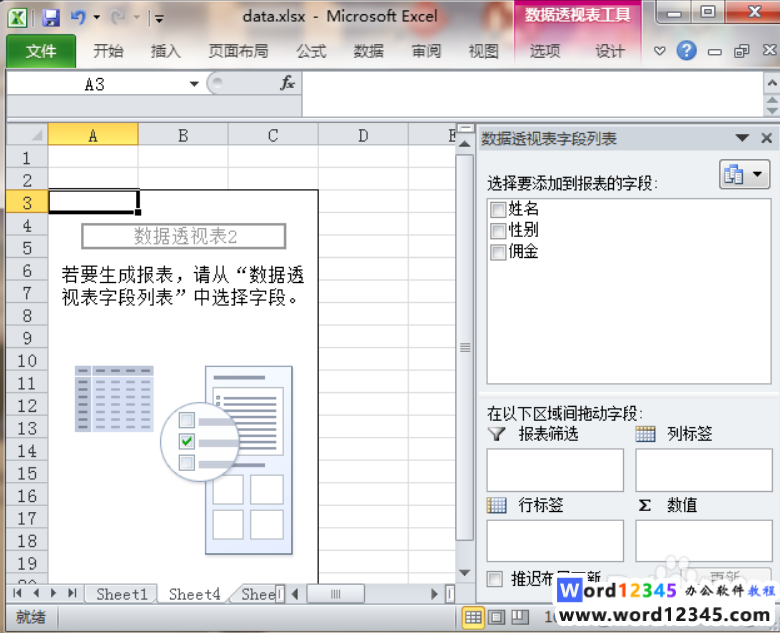Open the field list layout view dropdown
This screenshot has width=780, height=633.
[x=744, y=174]
